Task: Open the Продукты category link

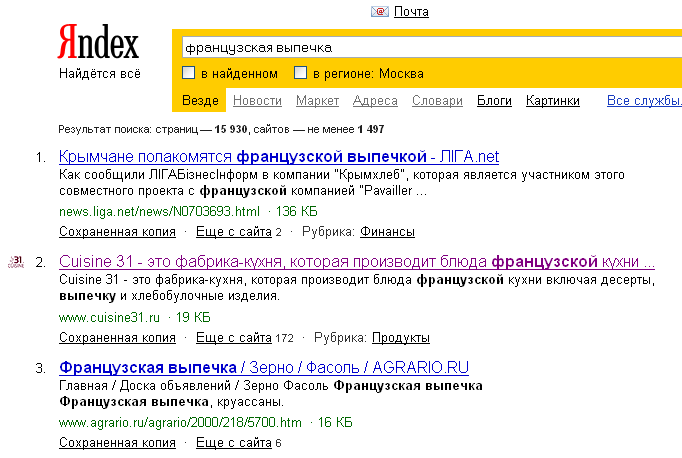Action: point(401,338)
